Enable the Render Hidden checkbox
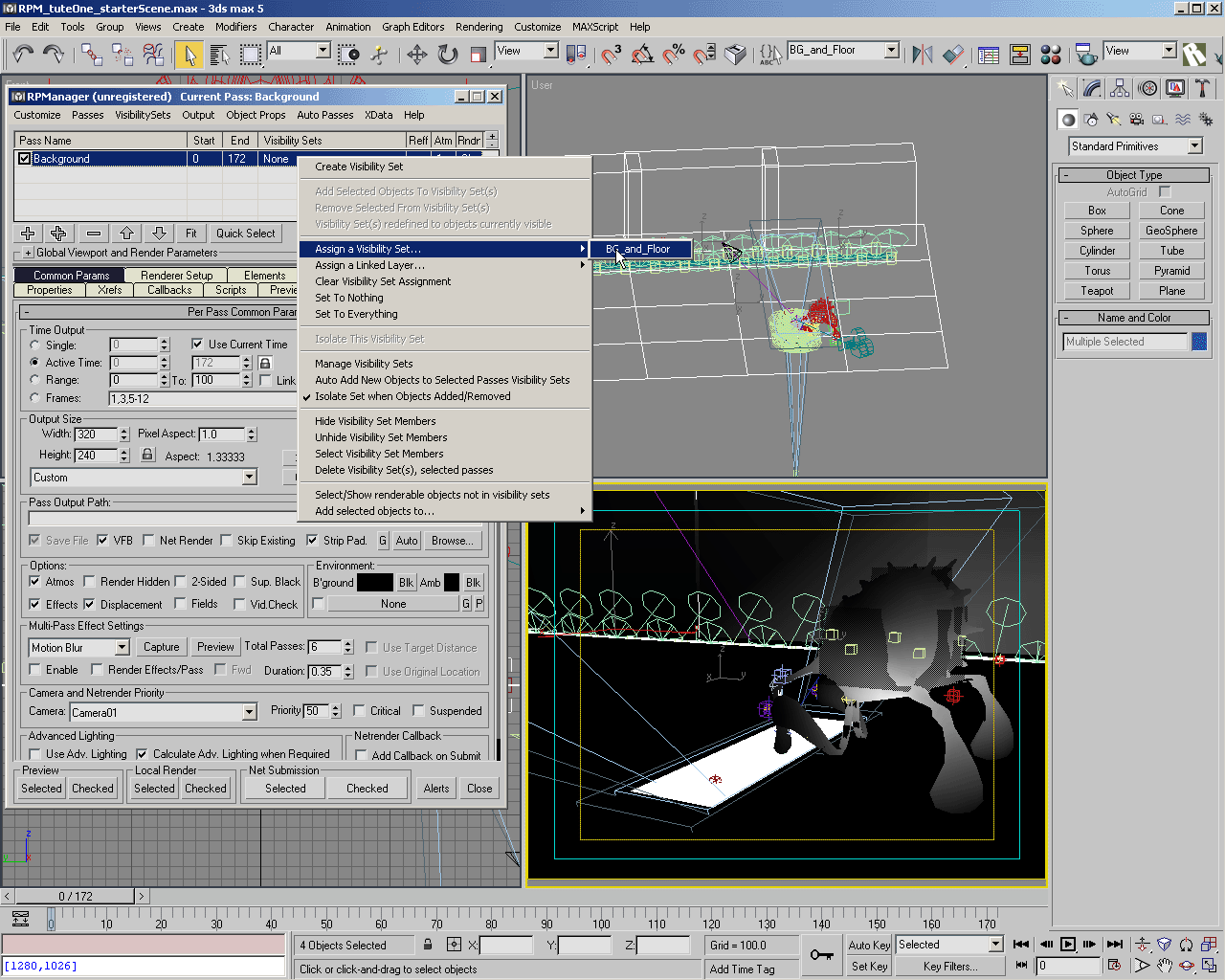 (x=89, y=581)
